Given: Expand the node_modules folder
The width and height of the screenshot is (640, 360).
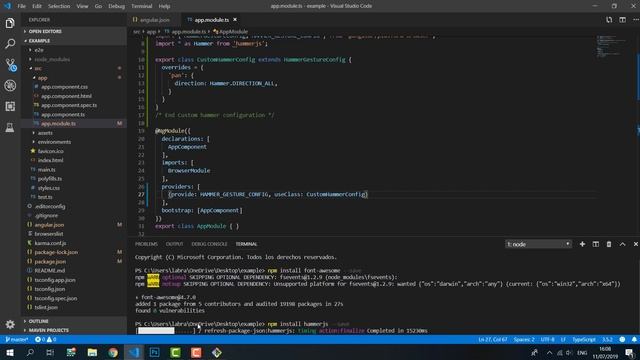Looking at the screenshot, I should 74,59.
